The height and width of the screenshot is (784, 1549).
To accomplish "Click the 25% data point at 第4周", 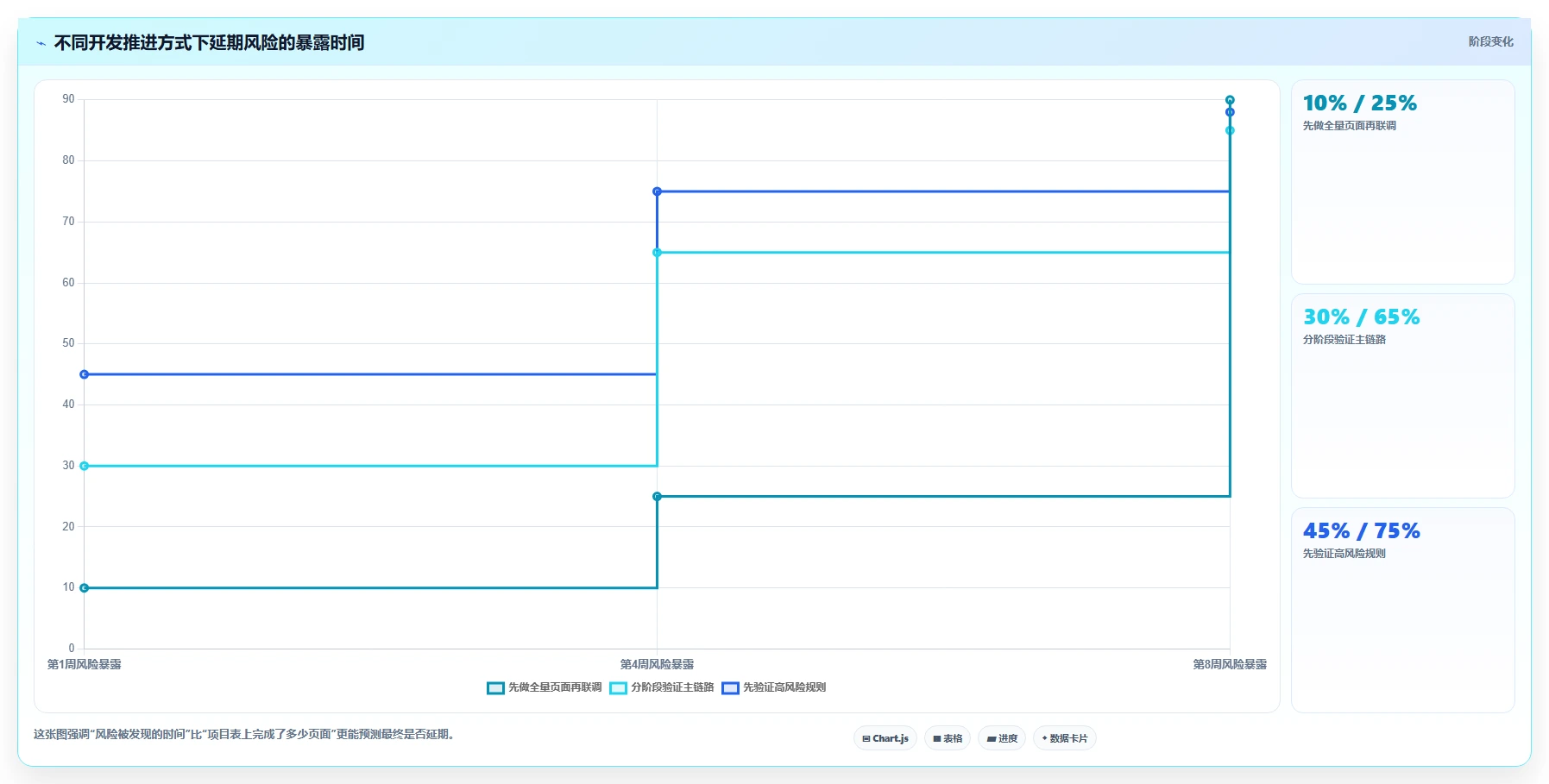I will point(657,497).
